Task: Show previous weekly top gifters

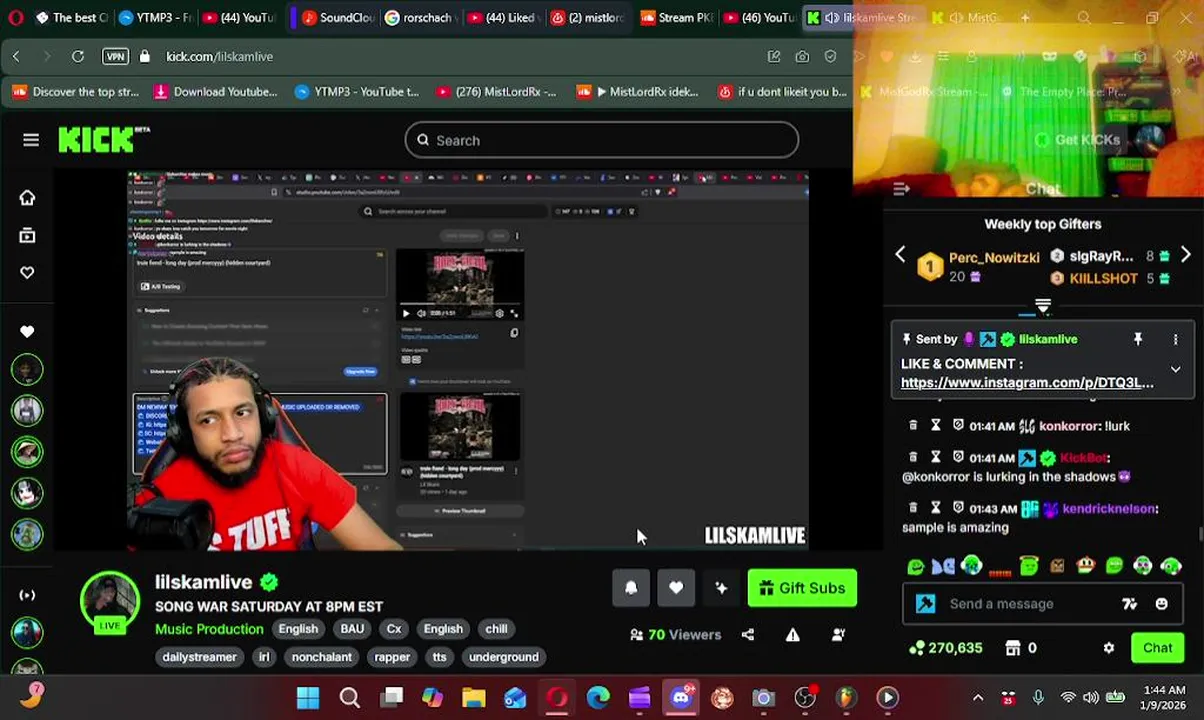Action: [x=899, y=255]
